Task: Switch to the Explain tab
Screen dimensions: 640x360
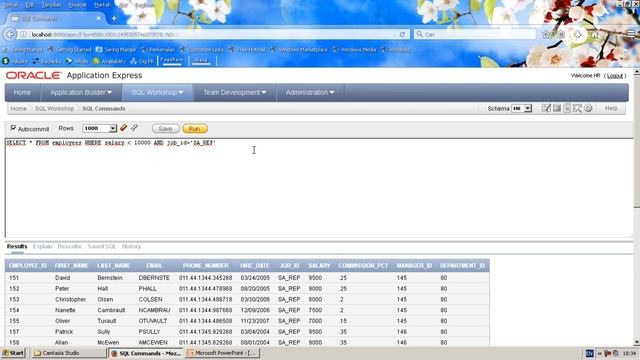Action: (x=42, y=247)
